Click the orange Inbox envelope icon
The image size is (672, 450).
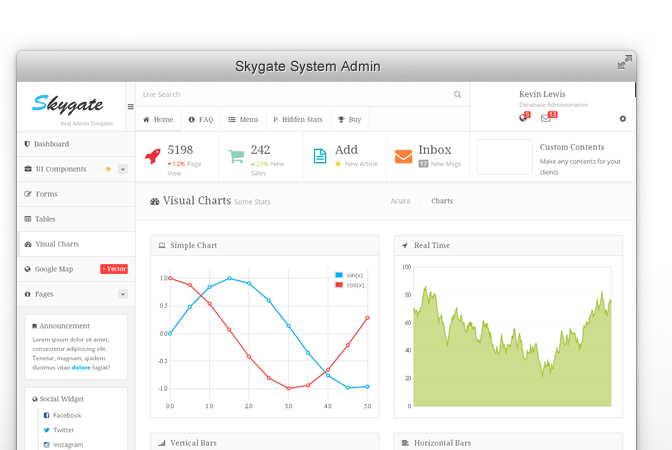pos(403,156)
